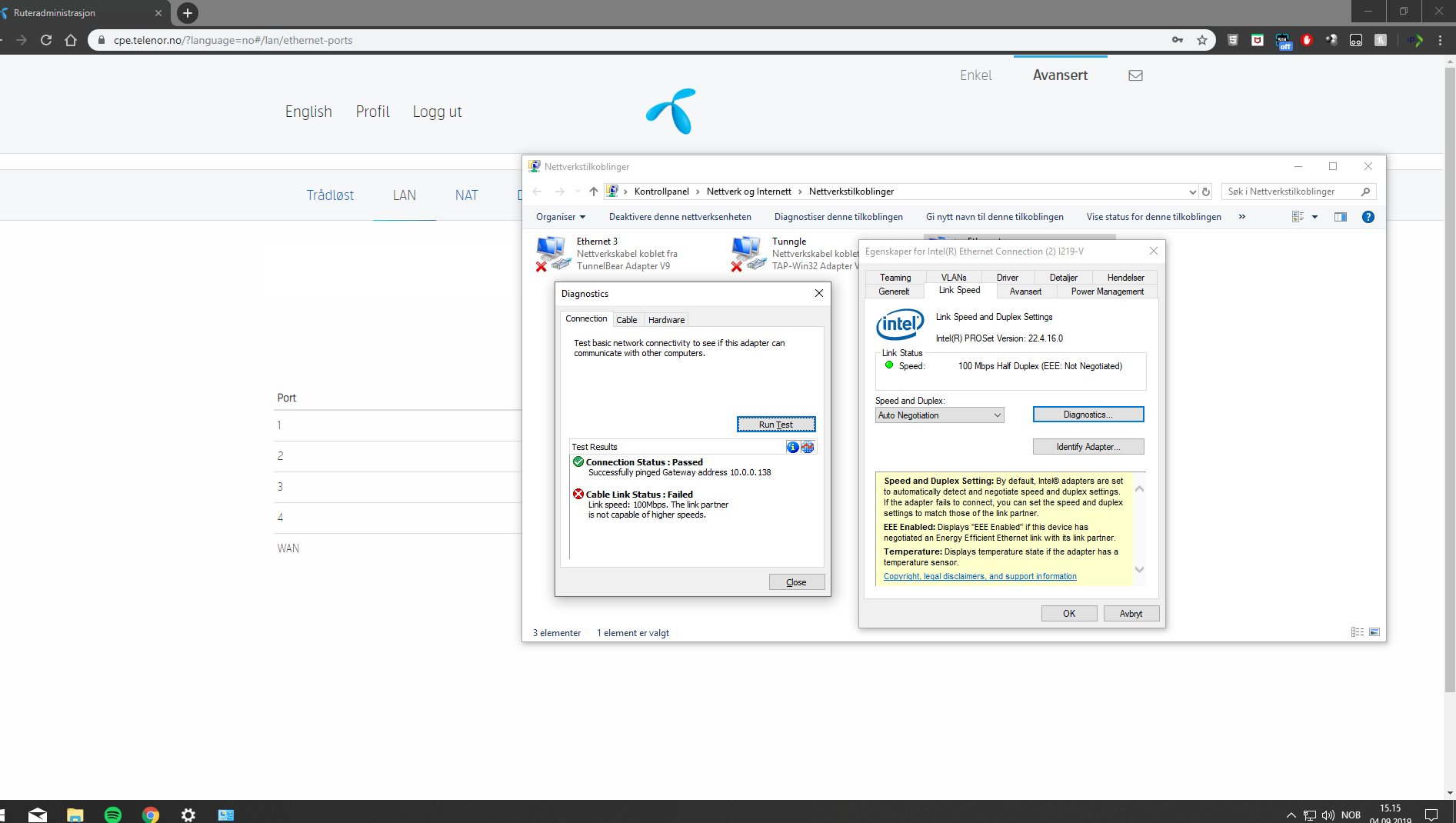Click Close in the Diagnostics dialog
The image size is (1456, 823).
pos(797,582)
